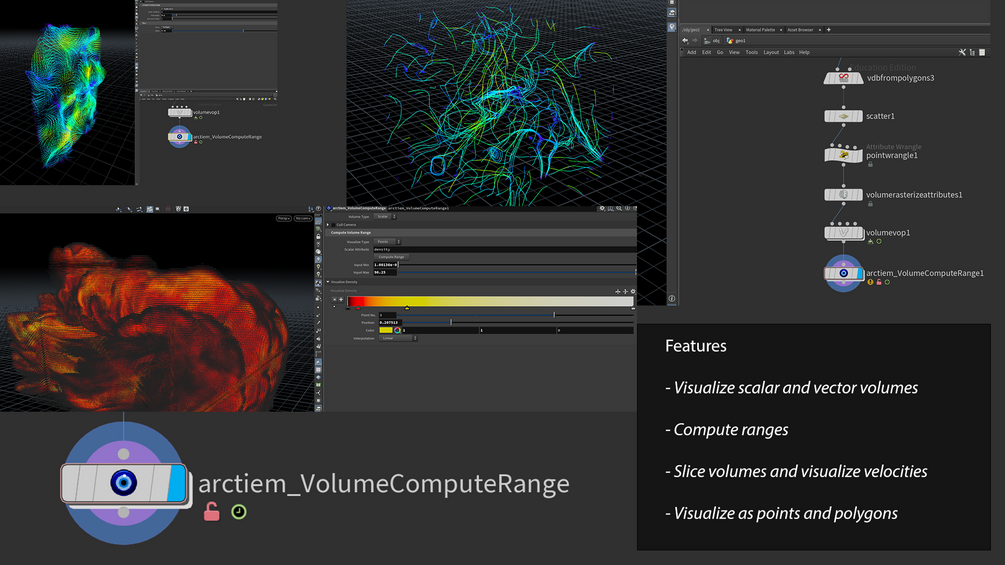Screen dimensions: 1005x565
Task: Navigate to obj in the path bar
Action: click(712, 40)
